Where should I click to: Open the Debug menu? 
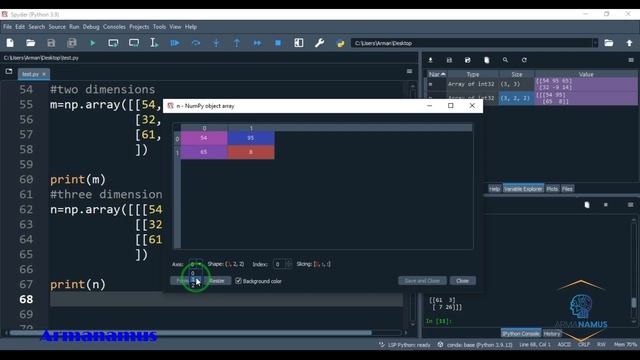coord(91,27)
